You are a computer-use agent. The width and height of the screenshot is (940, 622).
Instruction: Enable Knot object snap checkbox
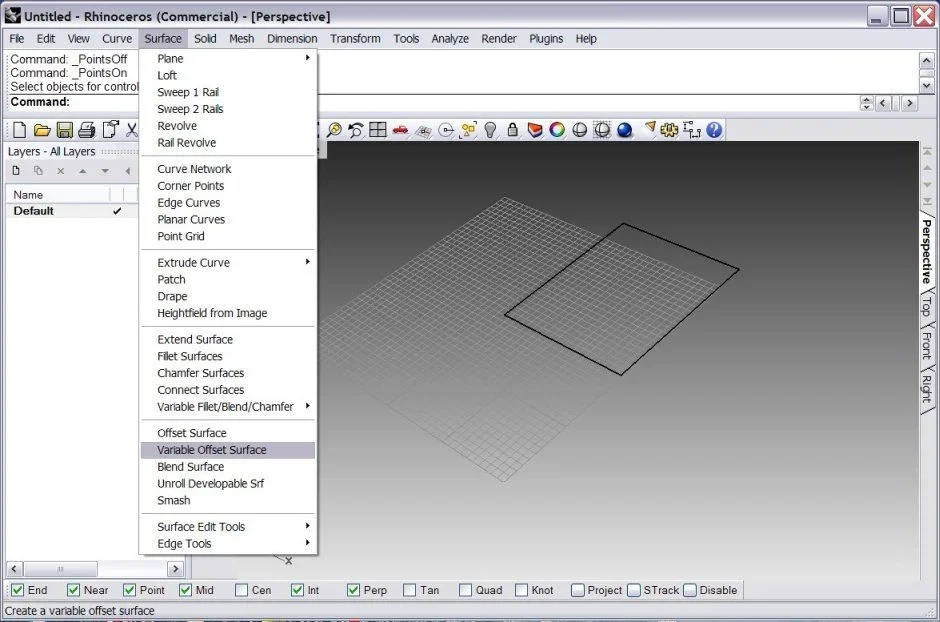(x=522, y=590)
